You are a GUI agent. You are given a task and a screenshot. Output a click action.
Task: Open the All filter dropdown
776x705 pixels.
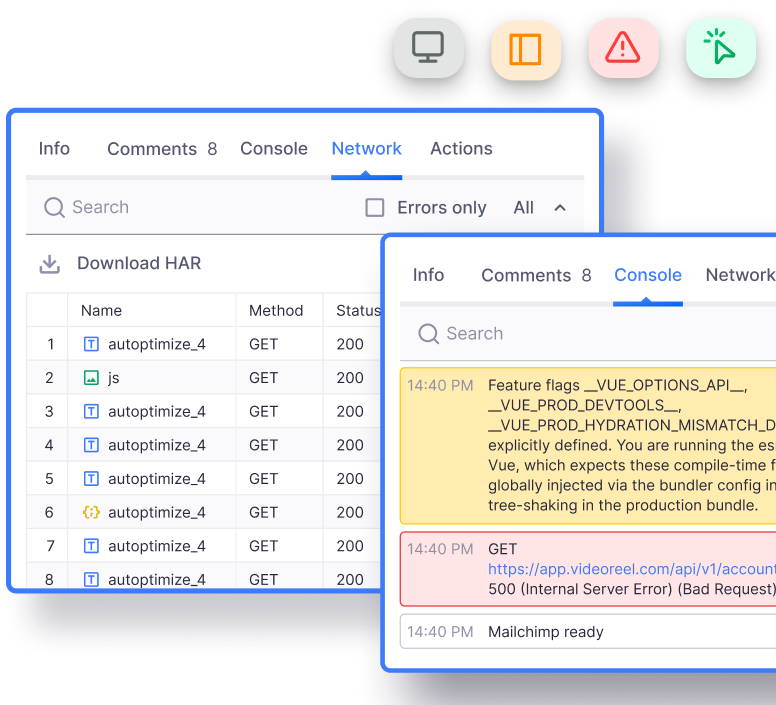(x=524, y=208)
